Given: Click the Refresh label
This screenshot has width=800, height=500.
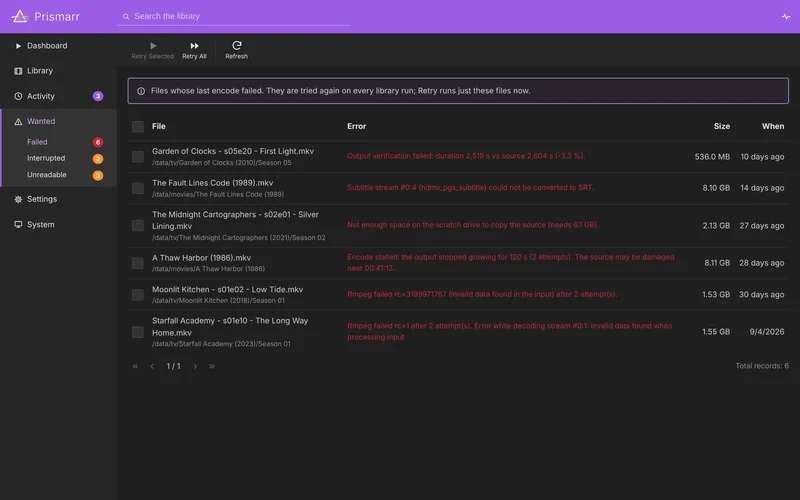Looking at the screenshot, I should [x=237, y=57].
